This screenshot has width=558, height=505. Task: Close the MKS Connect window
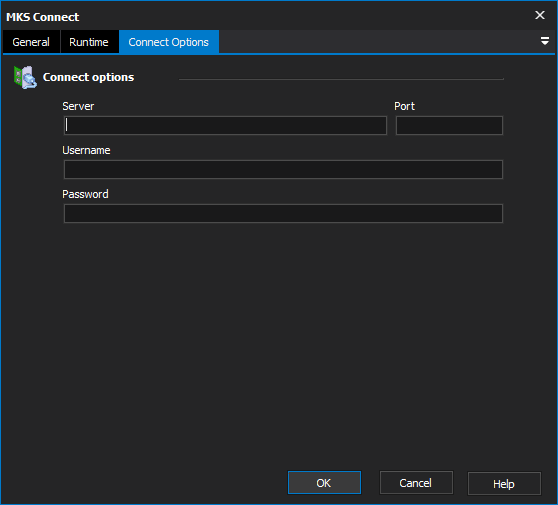click(x=540, y=15)
